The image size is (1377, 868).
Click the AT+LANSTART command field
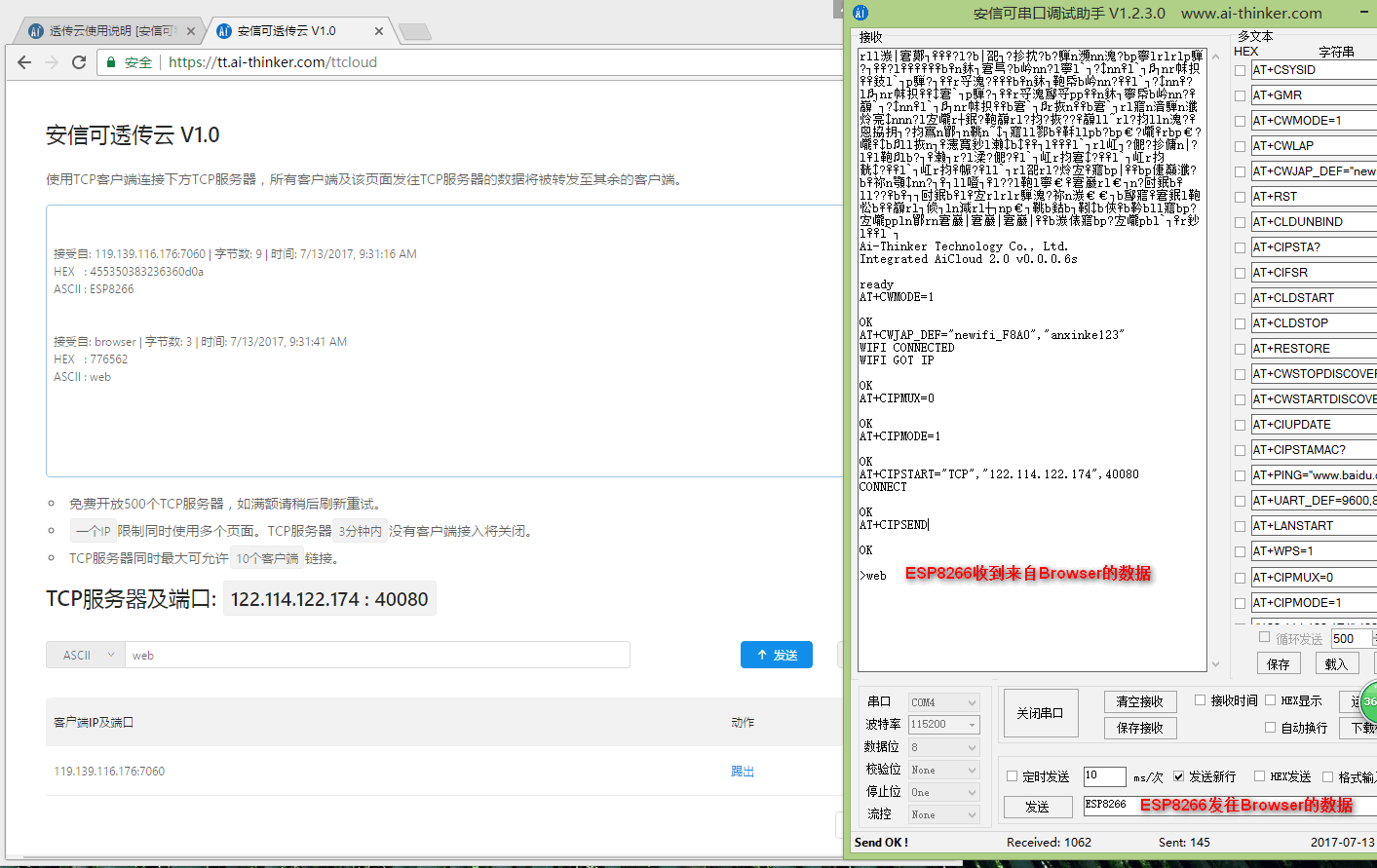click(x=1314, y=526)
